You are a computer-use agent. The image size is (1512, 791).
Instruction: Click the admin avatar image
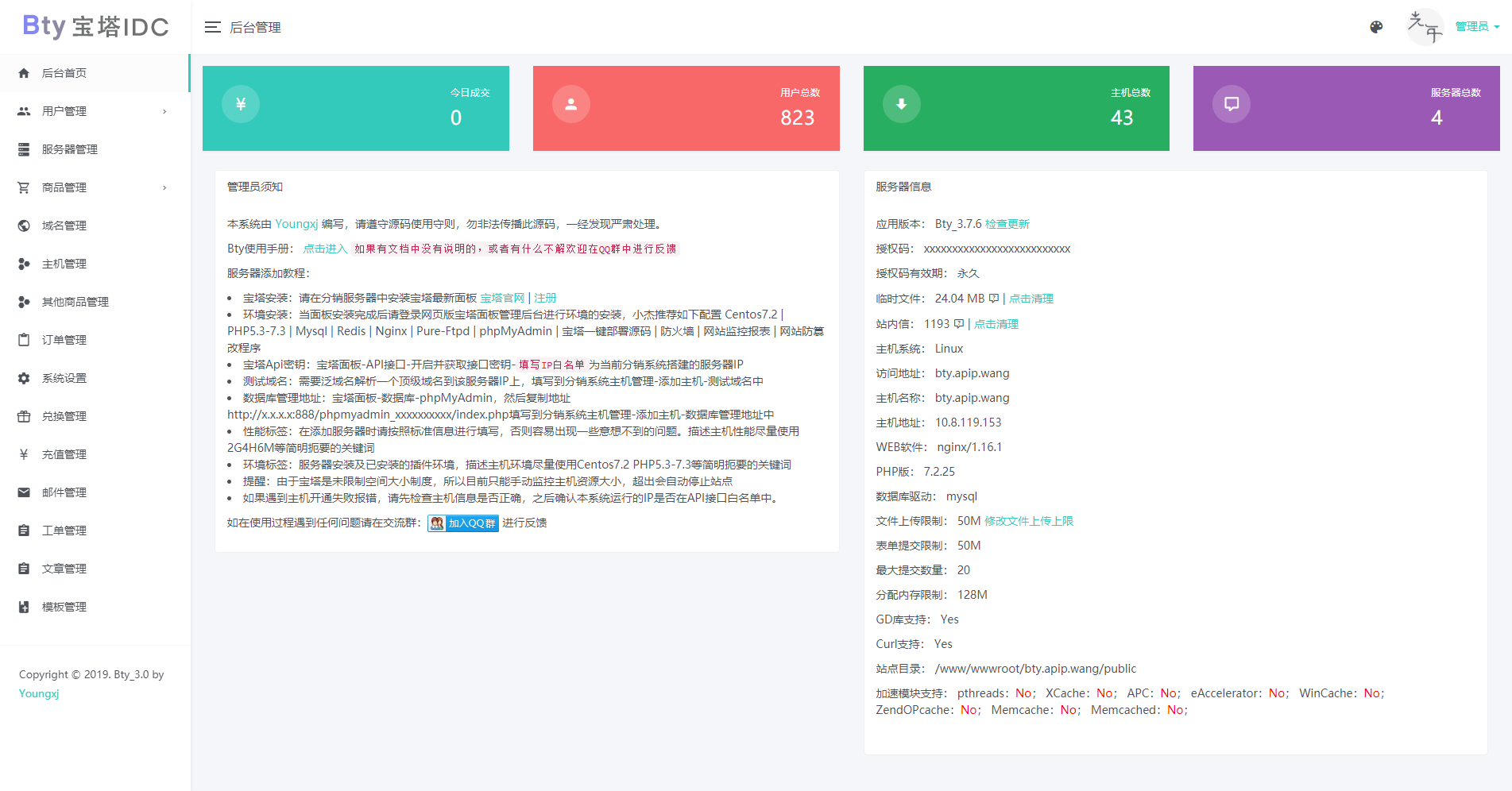point(1425,26)
